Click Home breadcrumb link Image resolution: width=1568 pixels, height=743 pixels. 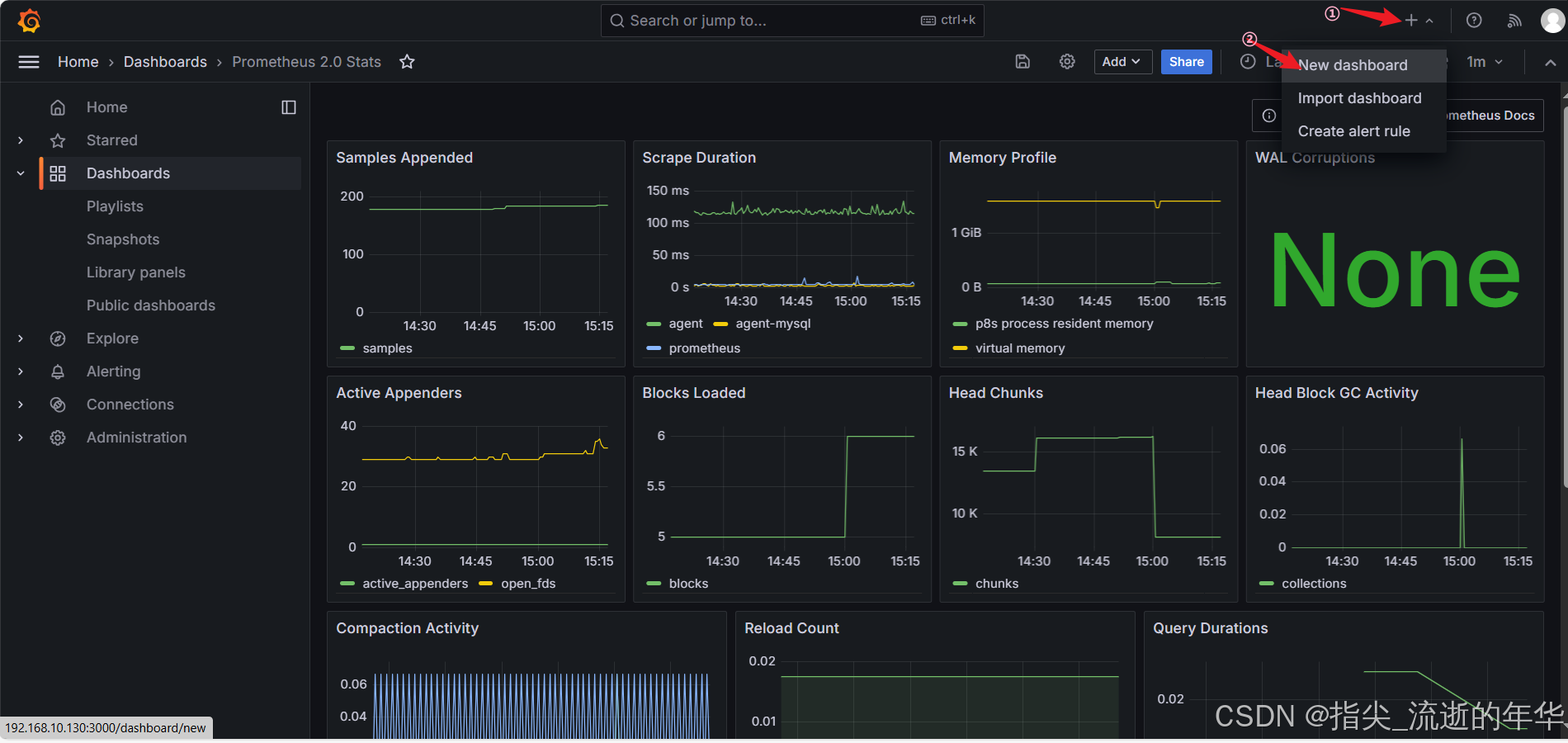78,62
